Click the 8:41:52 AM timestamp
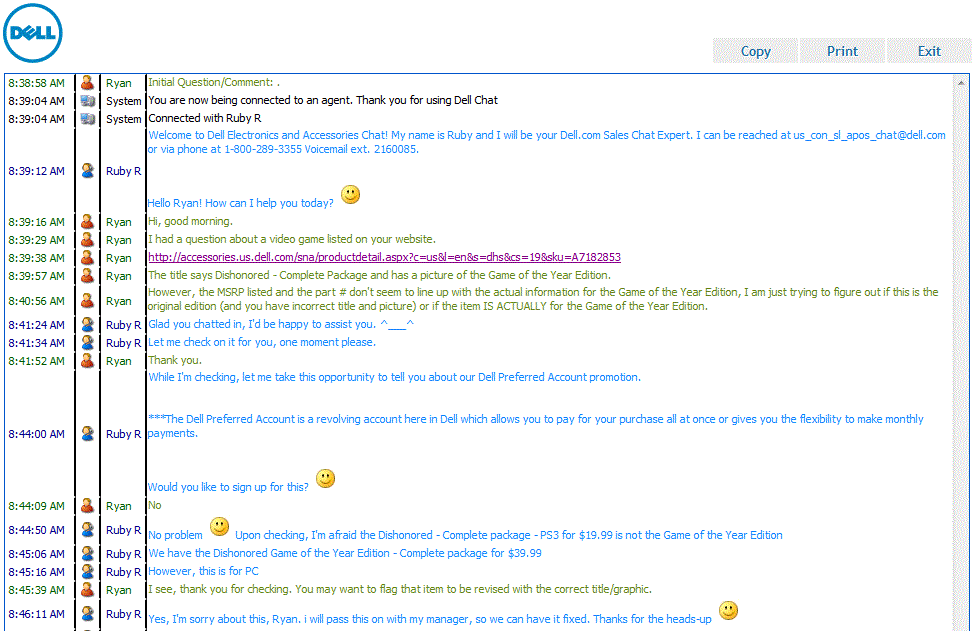The width and height of the screenshot is (974, 631). coord(37,361)
